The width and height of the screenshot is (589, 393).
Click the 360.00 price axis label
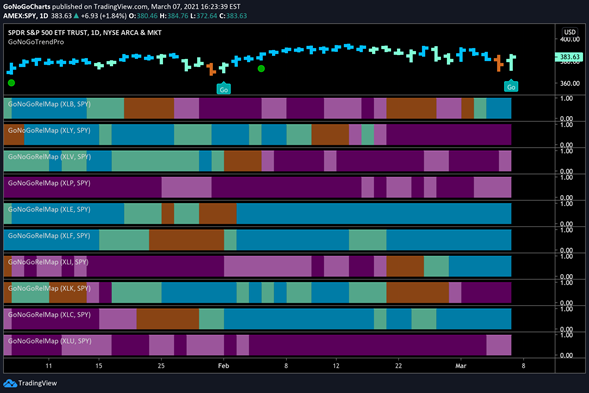coord(570,83)
